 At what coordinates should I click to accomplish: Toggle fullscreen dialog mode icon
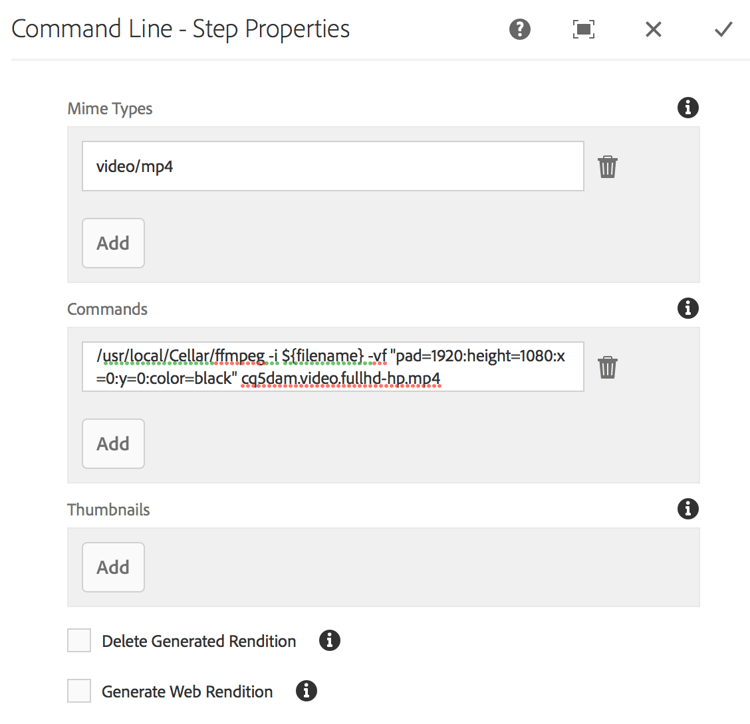[x=584, y=29]
